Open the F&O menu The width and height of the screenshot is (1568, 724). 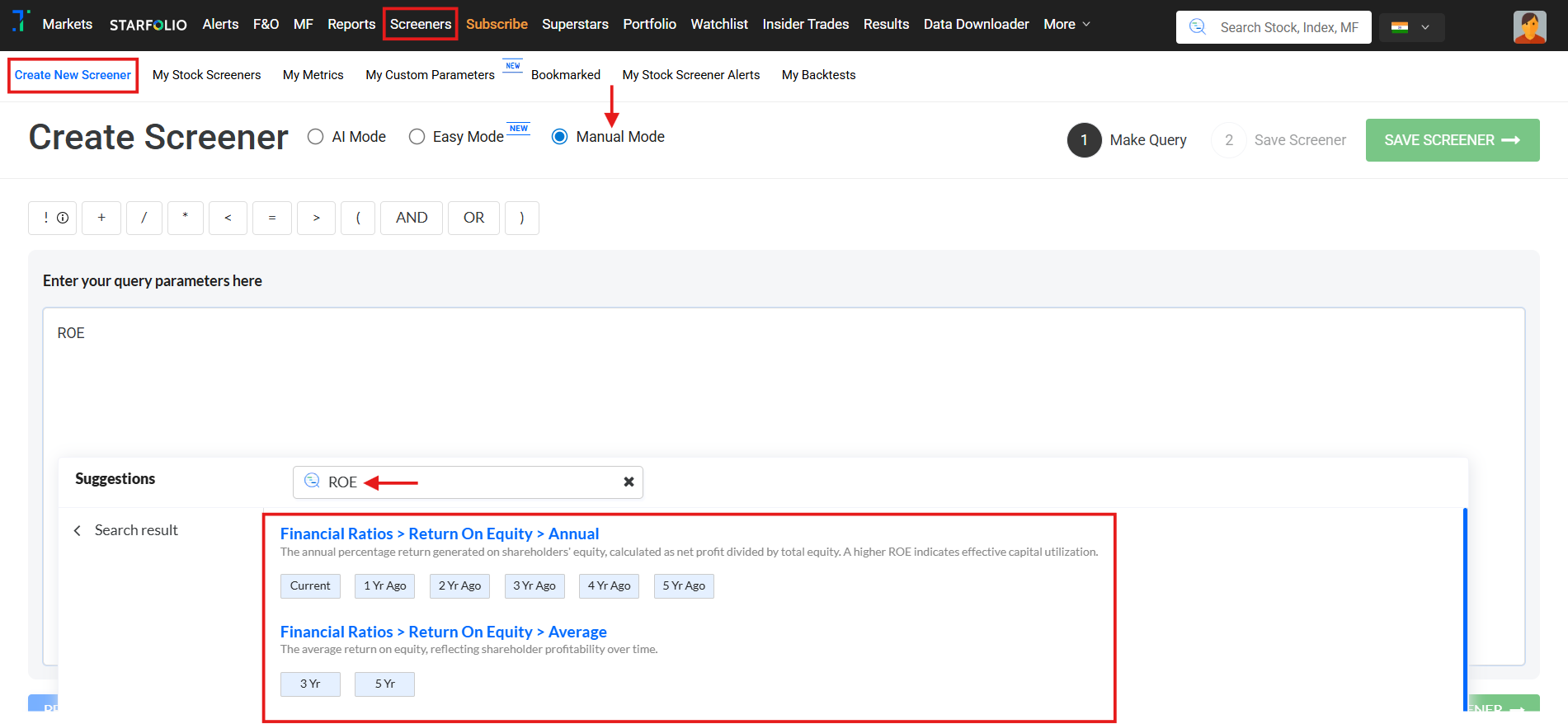266,24
